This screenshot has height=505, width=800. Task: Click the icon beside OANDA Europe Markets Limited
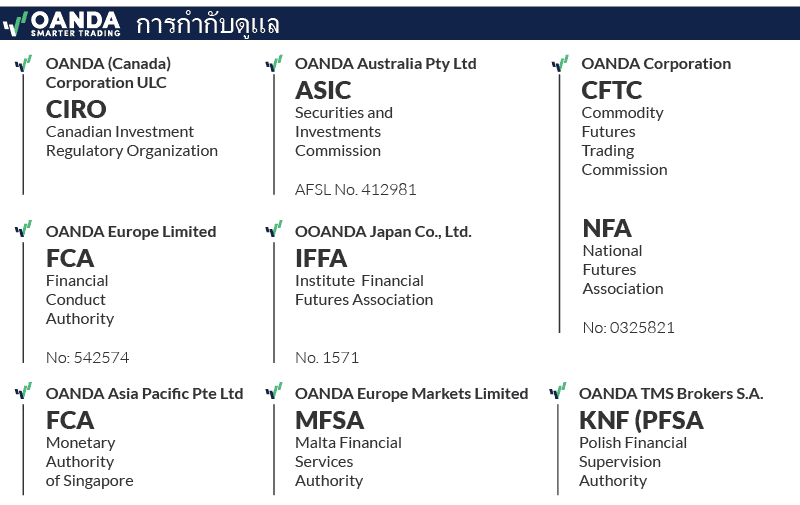tap(273, 392)
